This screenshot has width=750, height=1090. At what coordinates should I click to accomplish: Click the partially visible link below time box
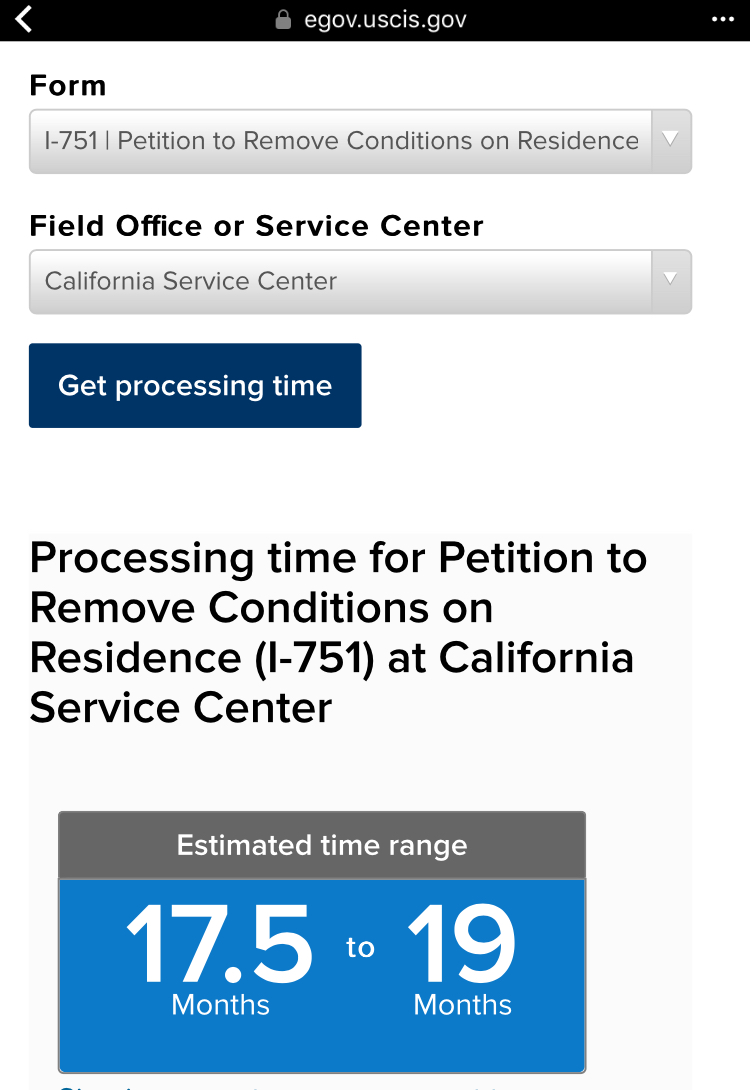pos(278,1086)
